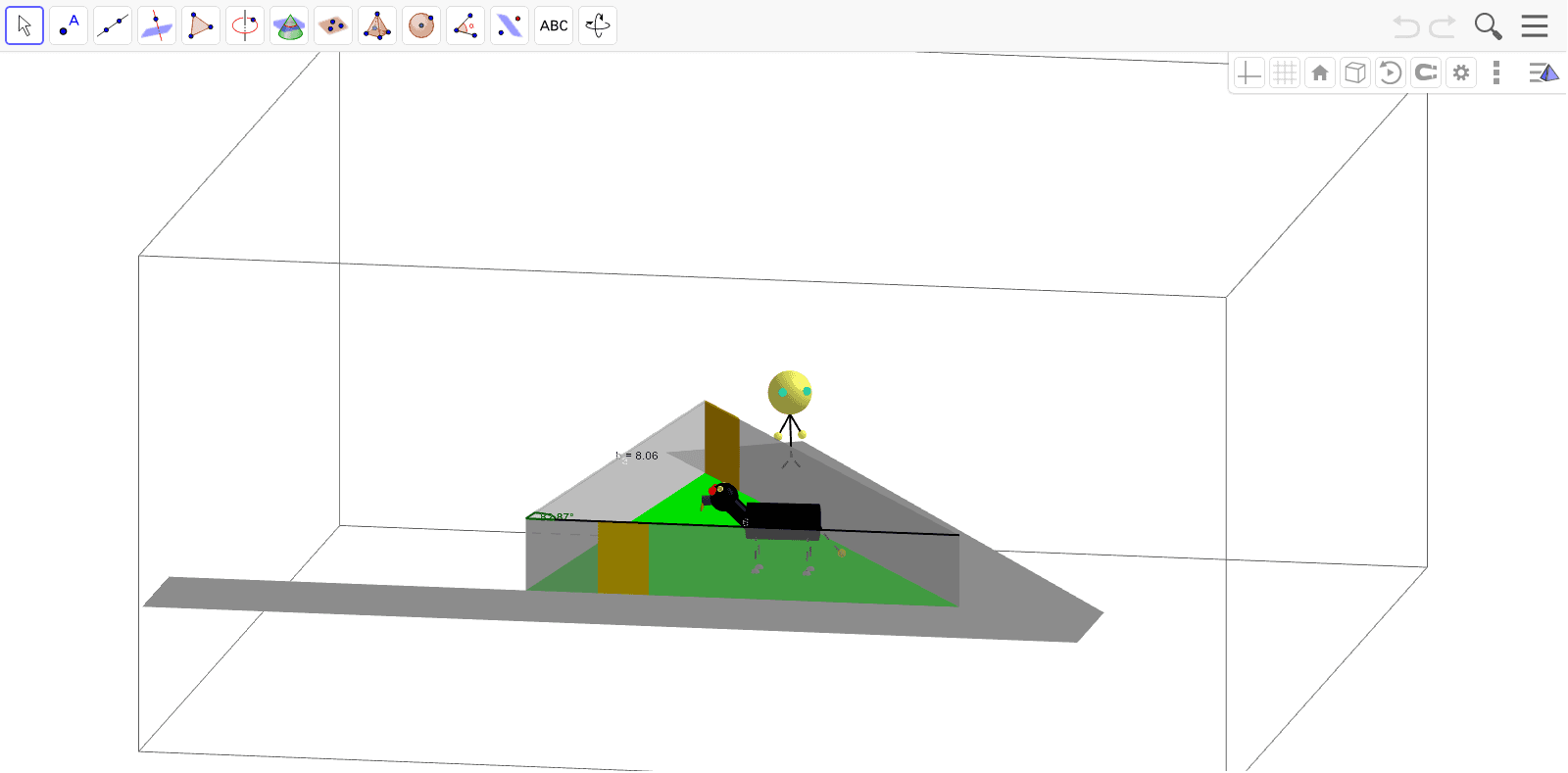1568x773 pixels.
Task: Select the ABC Text tool
Action: click(x=554, y=25)
